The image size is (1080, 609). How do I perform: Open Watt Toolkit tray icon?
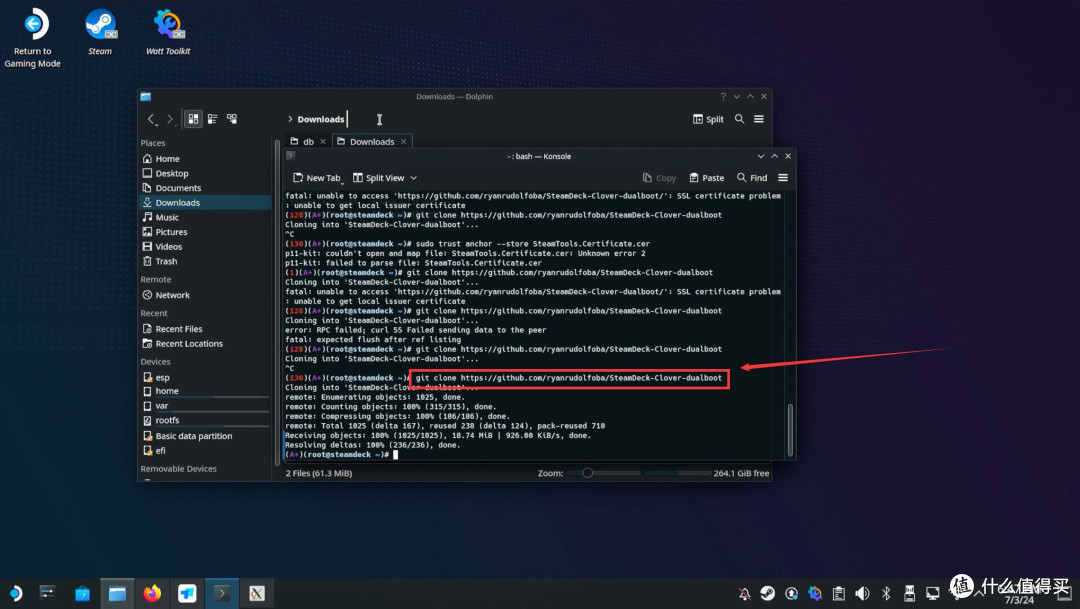[x=815, y=593]
